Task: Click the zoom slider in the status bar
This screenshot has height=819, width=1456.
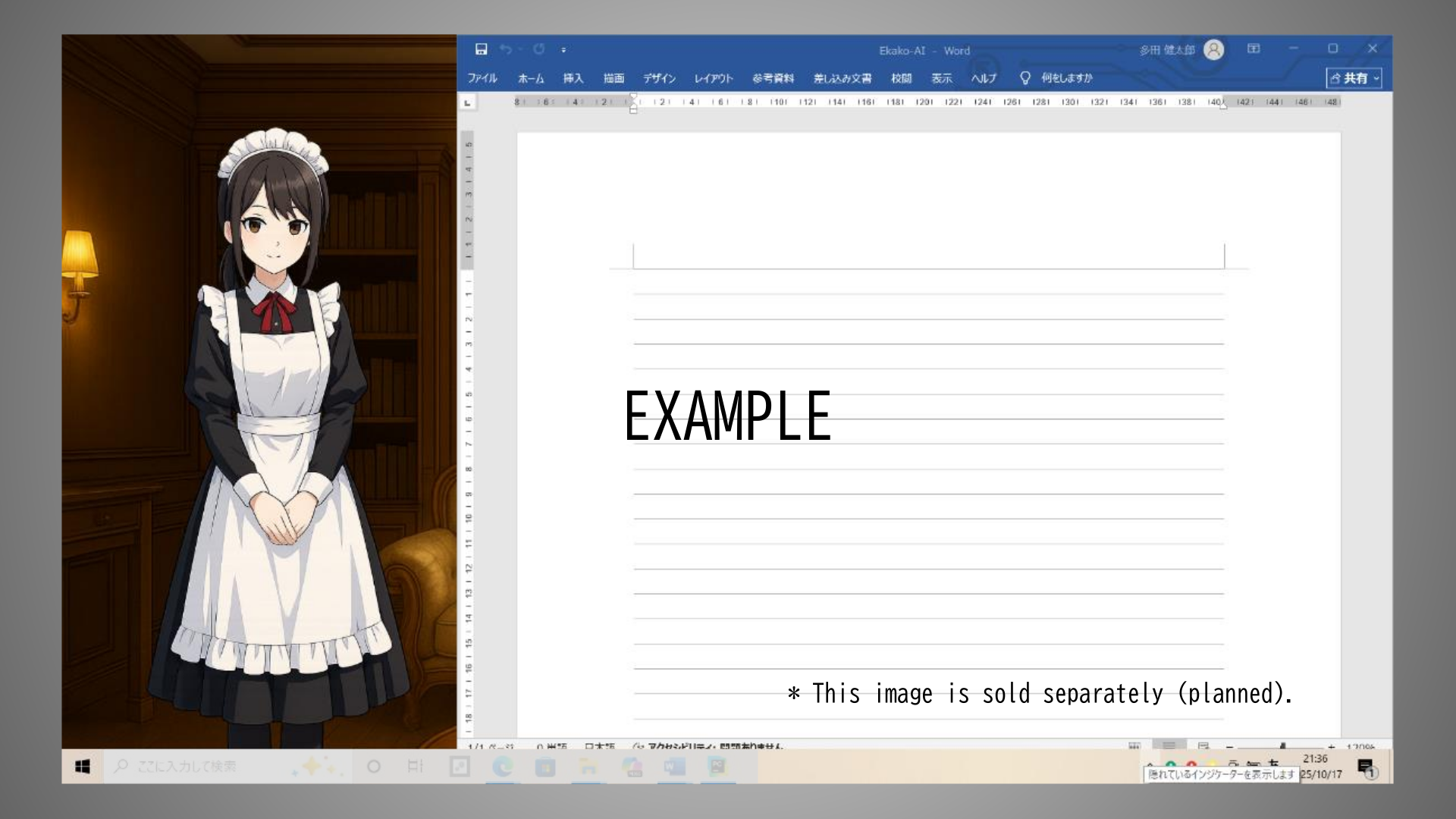Action: (x=1282, y=747)
